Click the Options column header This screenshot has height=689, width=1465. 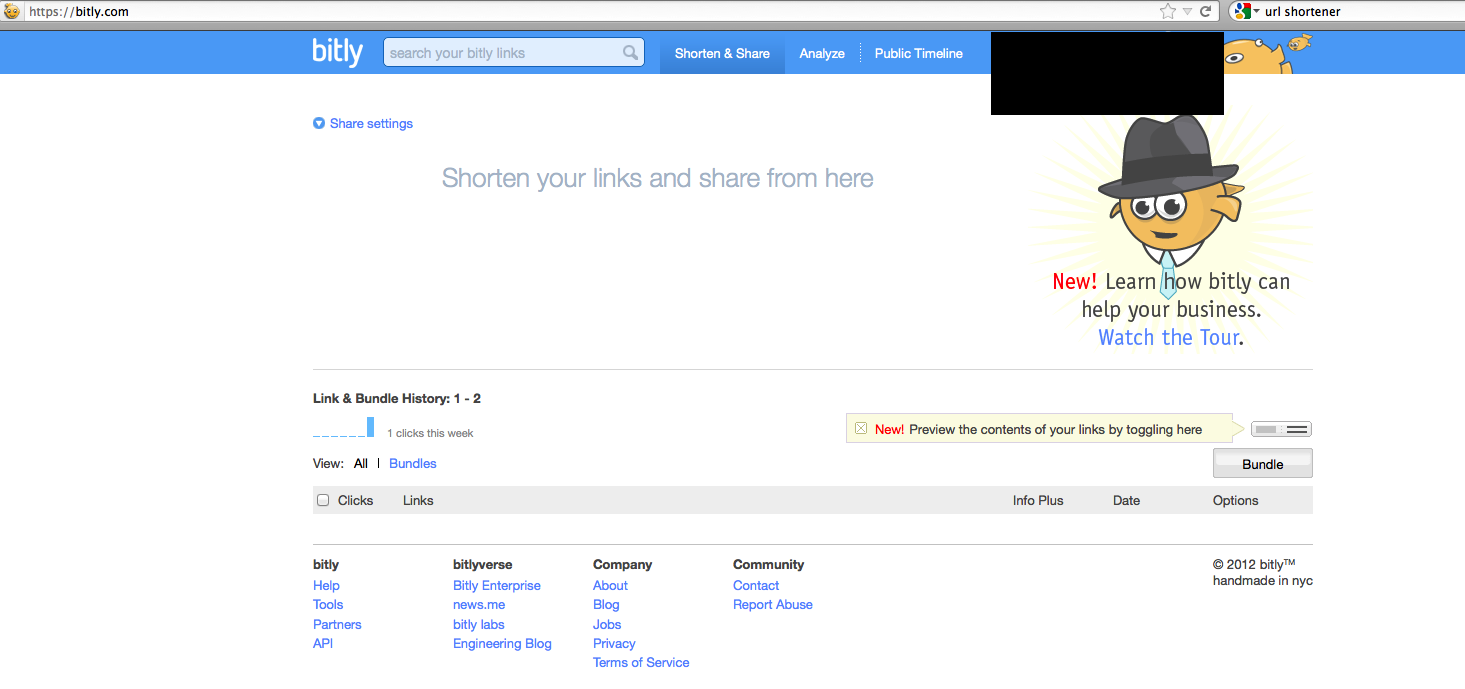click(1236, 500)
